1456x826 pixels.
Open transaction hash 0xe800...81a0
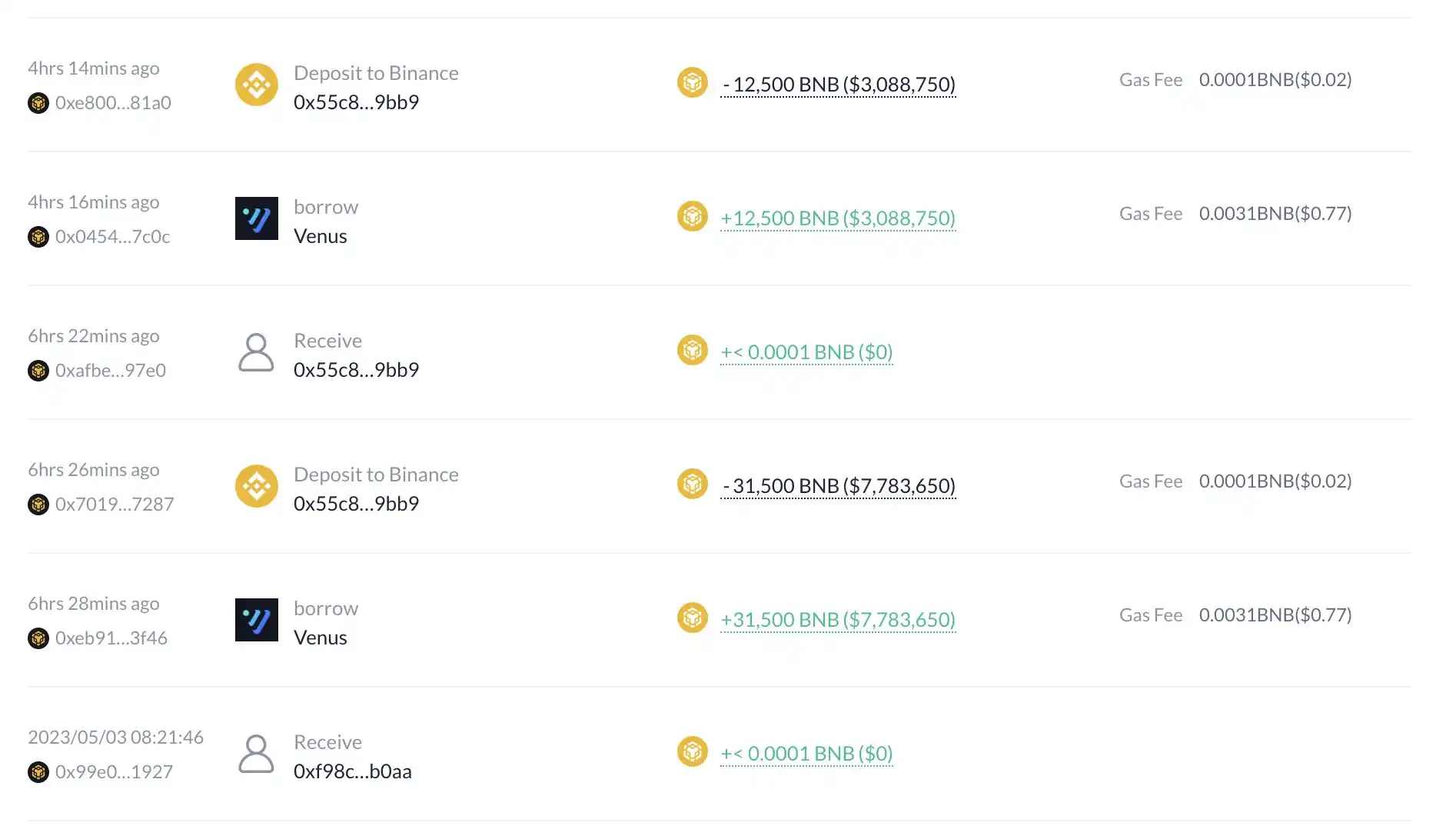(x=113, y=103)
